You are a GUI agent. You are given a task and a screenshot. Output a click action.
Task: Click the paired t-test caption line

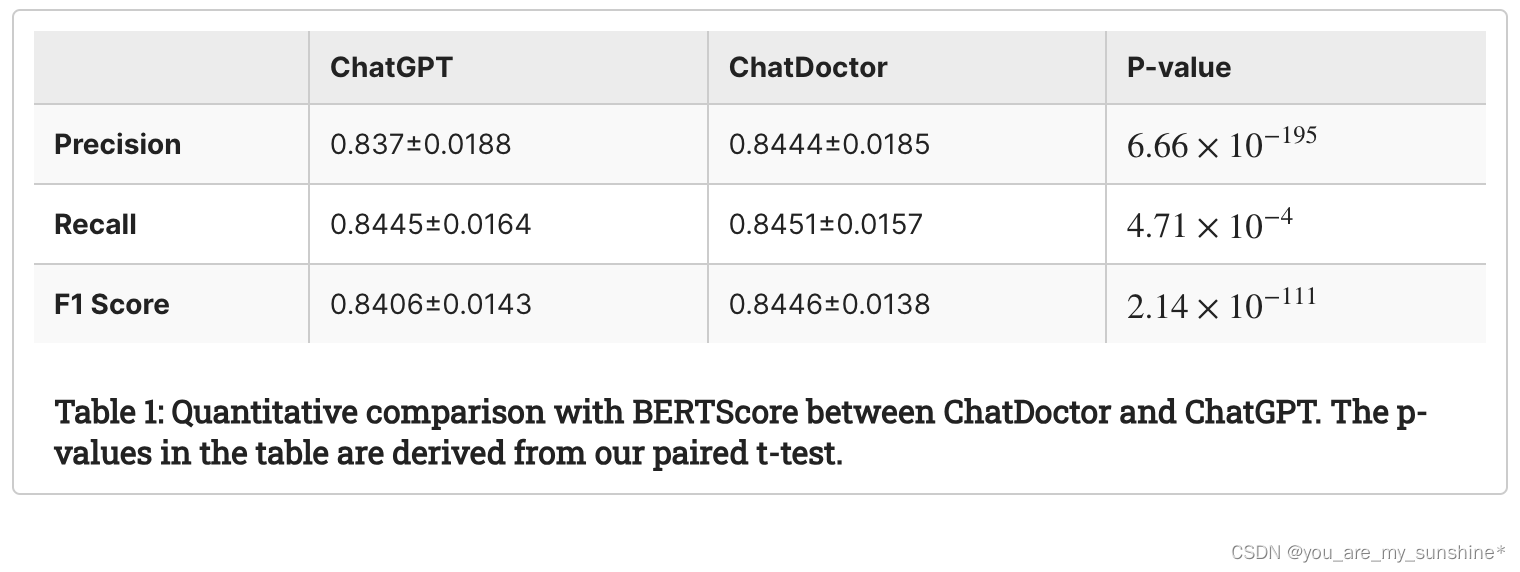pyautogui.click(x=448, y=454)
